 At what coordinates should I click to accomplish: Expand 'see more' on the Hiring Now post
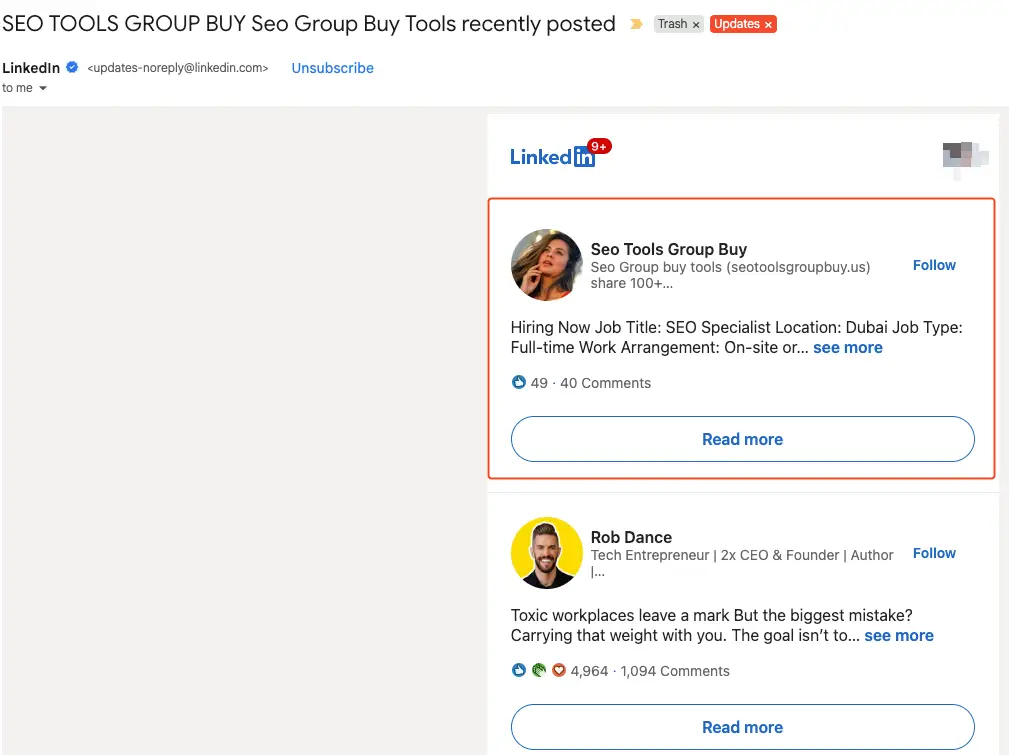(847, 348)
